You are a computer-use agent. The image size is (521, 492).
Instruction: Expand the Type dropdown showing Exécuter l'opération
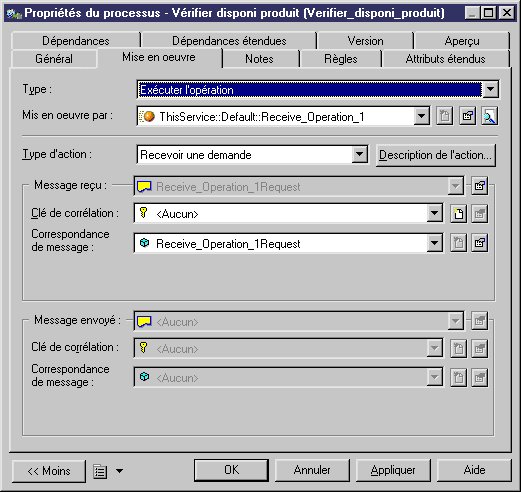pyautogui.click(x=490, y=89)
